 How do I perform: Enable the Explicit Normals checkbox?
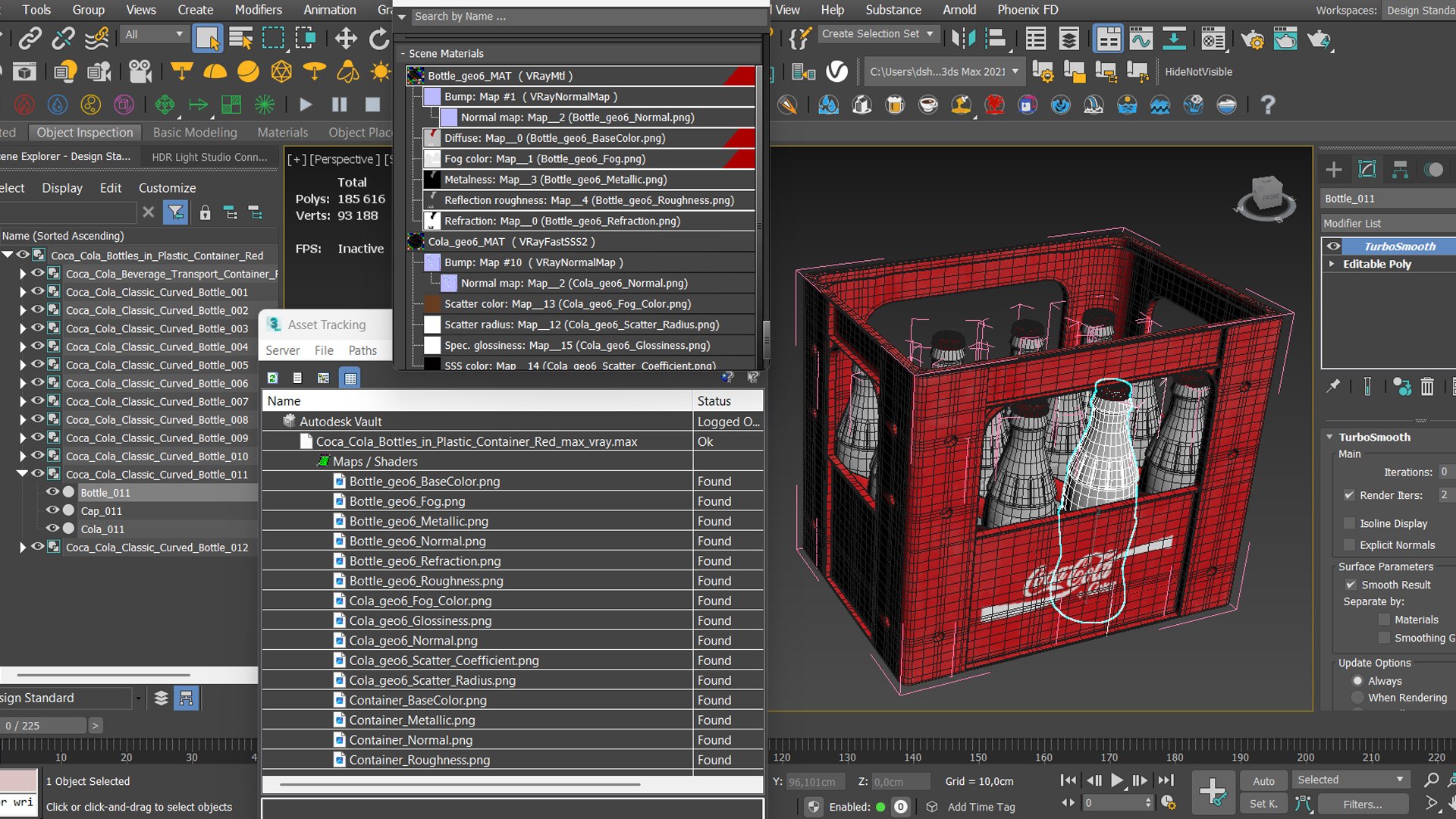(x=1349, y=544)
